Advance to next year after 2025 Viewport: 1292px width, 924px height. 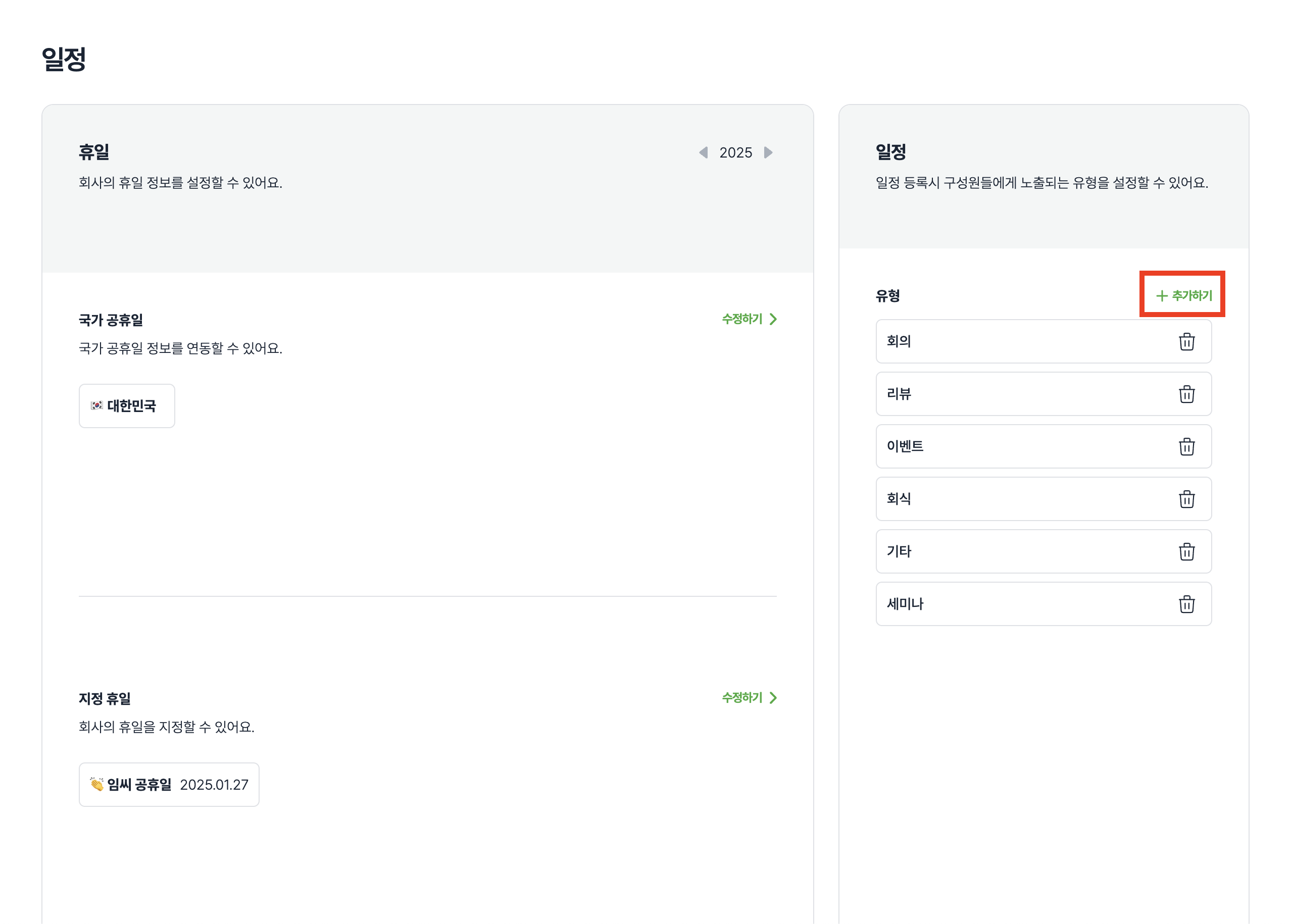click(768, 152)
